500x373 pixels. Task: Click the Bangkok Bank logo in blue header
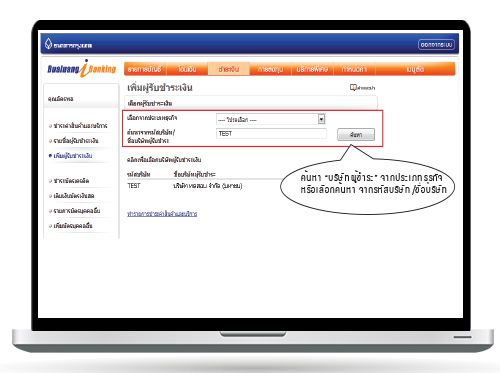click(68, 44)
